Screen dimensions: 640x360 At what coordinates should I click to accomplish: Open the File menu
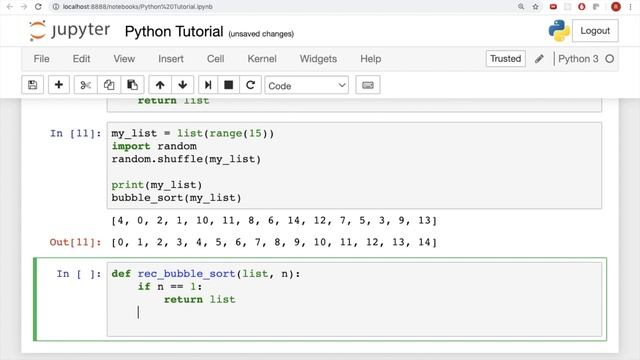click(x=42, y=59)
